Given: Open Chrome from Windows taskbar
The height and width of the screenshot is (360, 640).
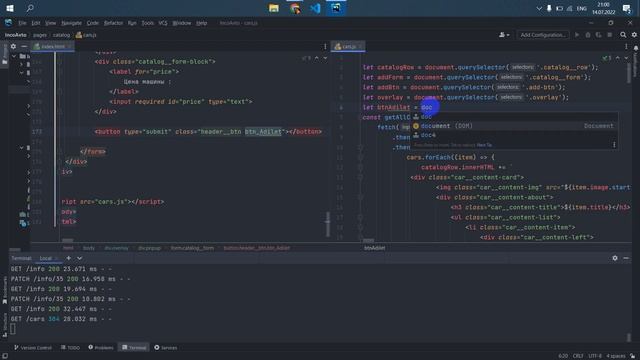Looking at the screenshot, I should point(295,8).
